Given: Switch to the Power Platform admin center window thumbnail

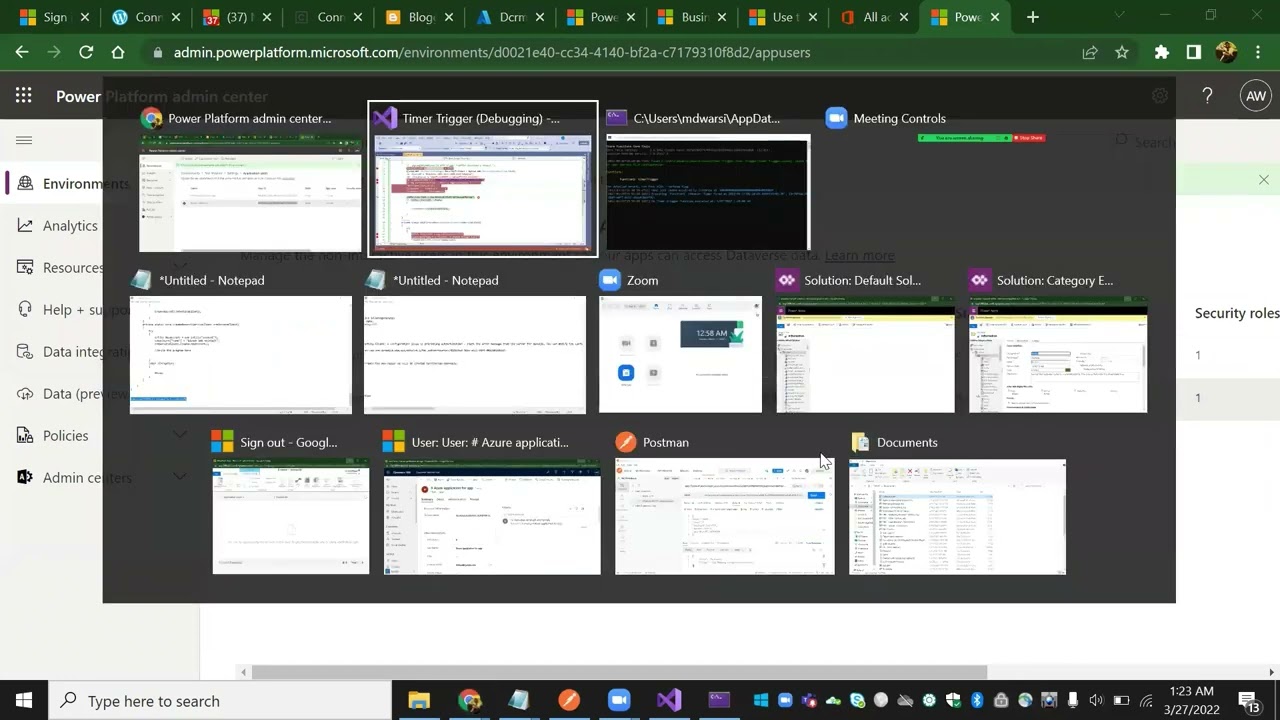Looking at the screenshot, I should pos(250,192).
